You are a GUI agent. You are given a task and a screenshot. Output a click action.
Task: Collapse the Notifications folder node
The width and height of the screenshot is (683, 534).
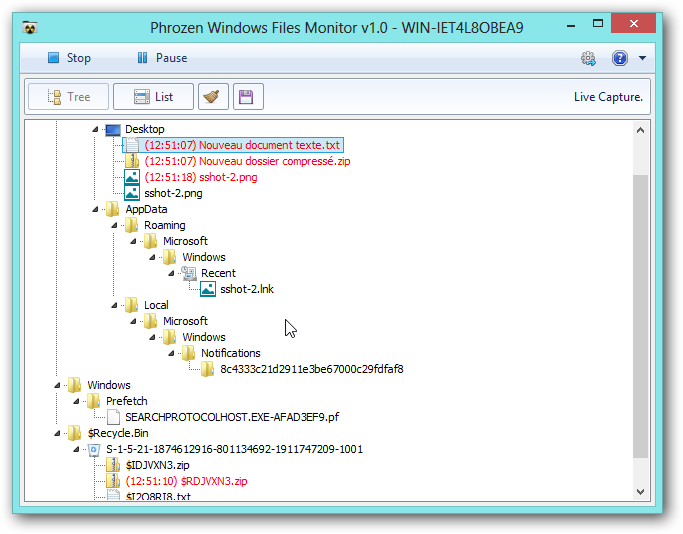[x=171, y=353]
